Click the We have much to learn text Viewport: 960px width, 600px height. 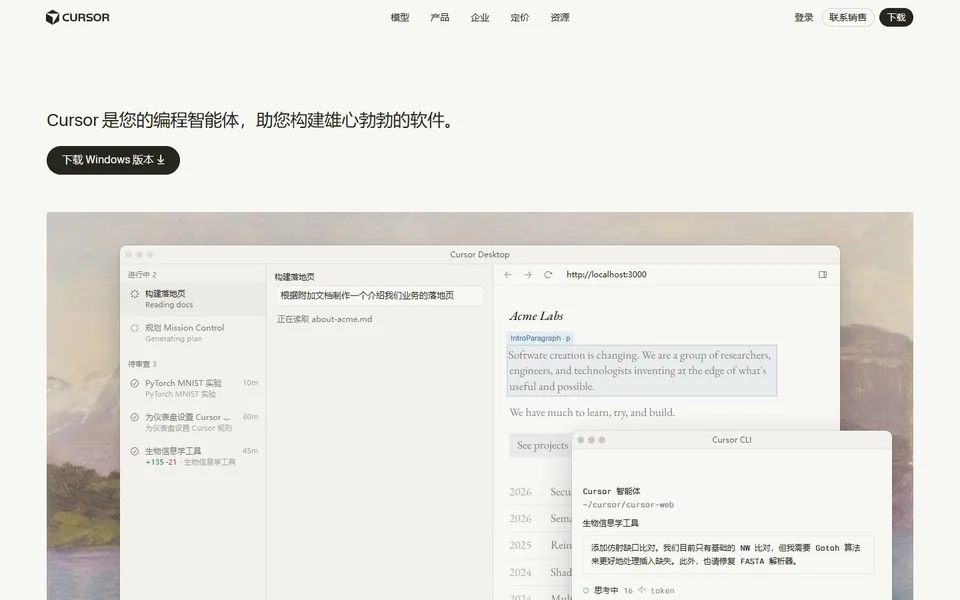click(592, 413)
